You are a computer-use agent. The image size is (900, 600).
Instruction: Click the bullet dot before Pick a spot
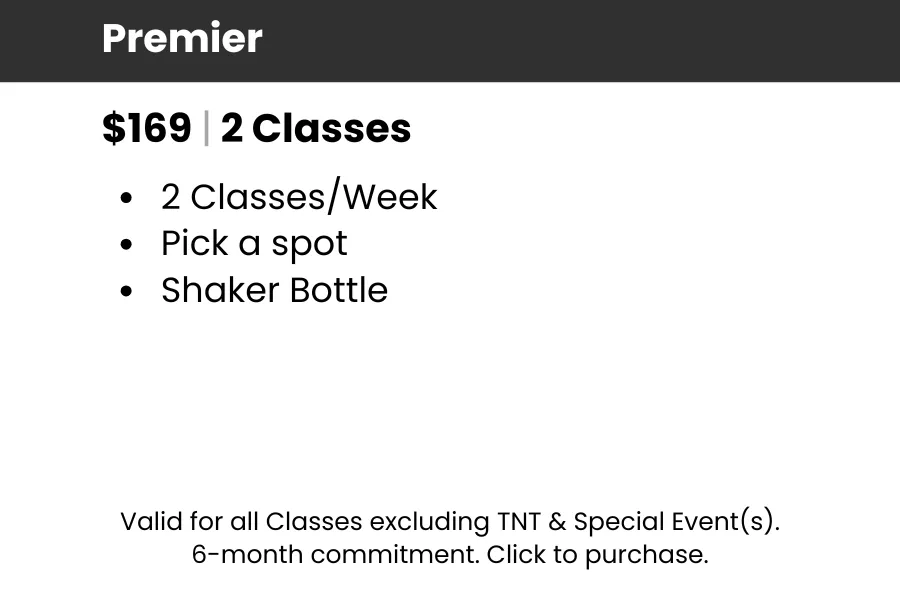point(126,245)
